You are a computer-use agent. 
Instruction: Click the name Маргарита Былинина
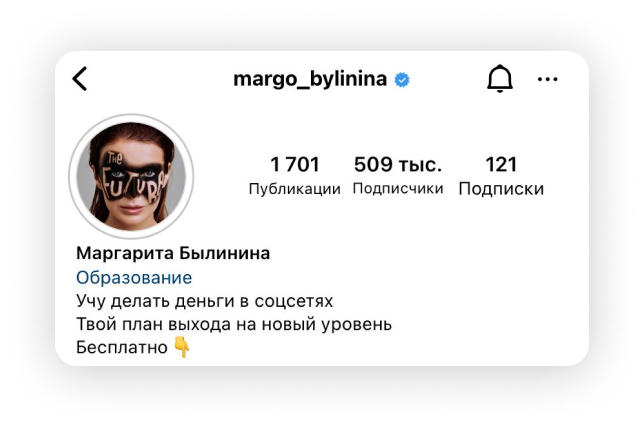tap(173, 253)
